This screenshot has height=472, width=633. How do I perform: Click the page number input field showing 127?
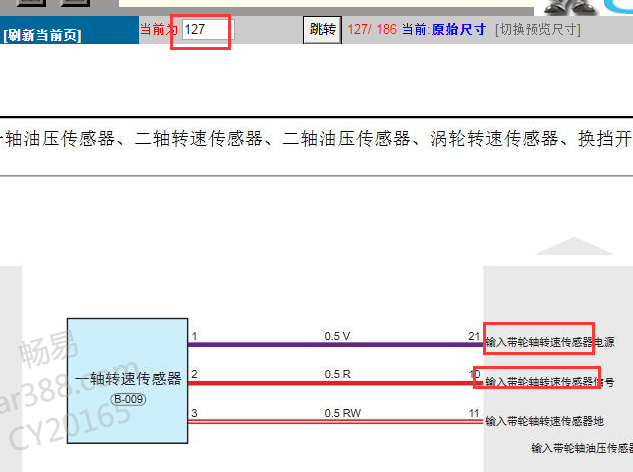pyautogui.click(x=208, y=30)
